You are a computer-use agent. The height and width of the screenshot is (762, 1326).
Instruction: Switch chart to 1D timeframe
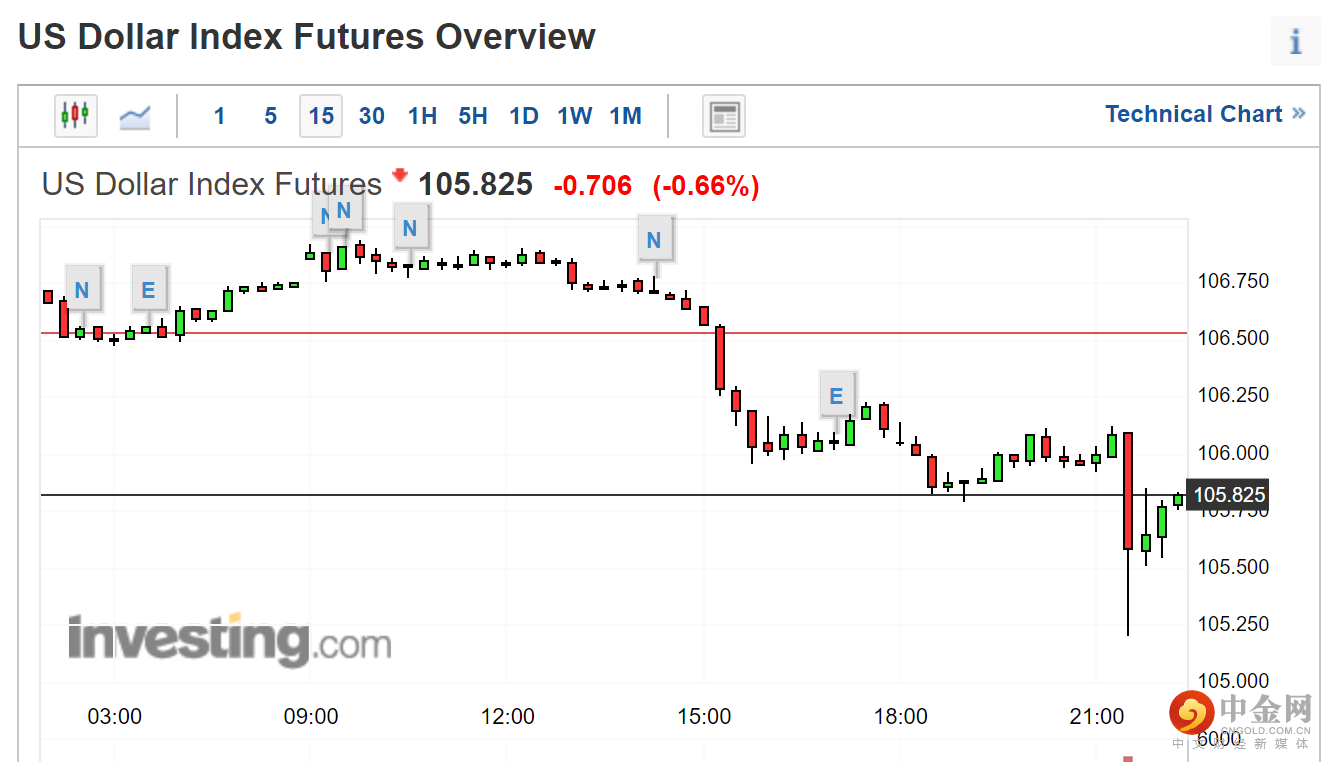click(x=524, y=116)
